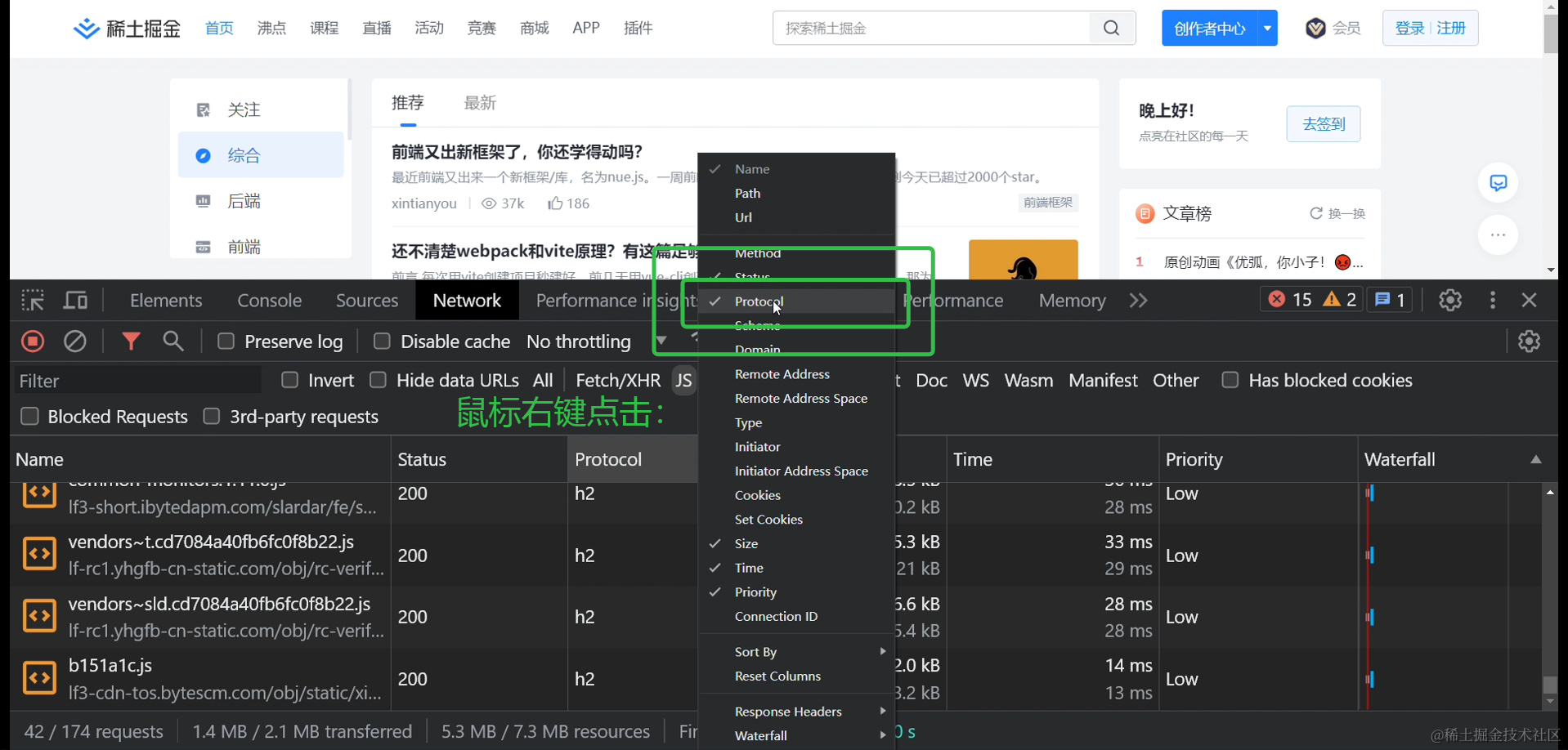1568x750 pixels.
Task: Click the 去签到 sign-in button
Action: (1323, 124)
